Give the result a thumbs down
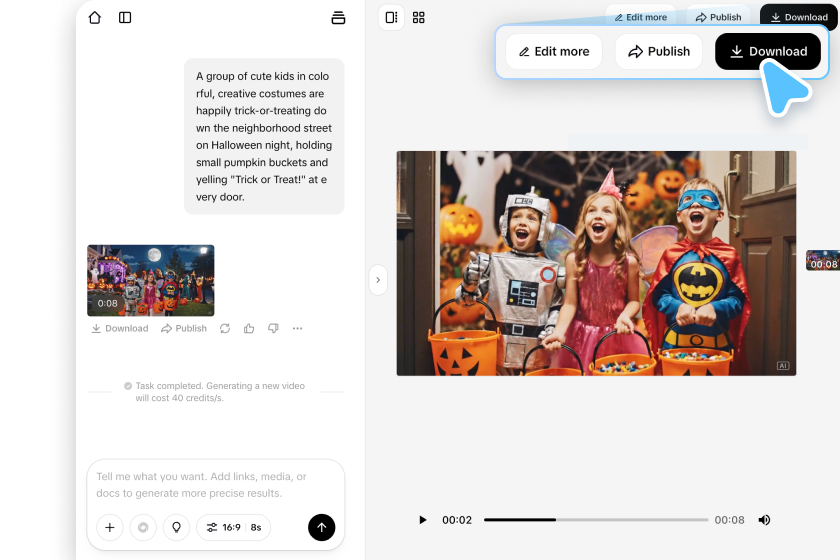The height and width of the screenshot is (560, 840). point(273,328)
